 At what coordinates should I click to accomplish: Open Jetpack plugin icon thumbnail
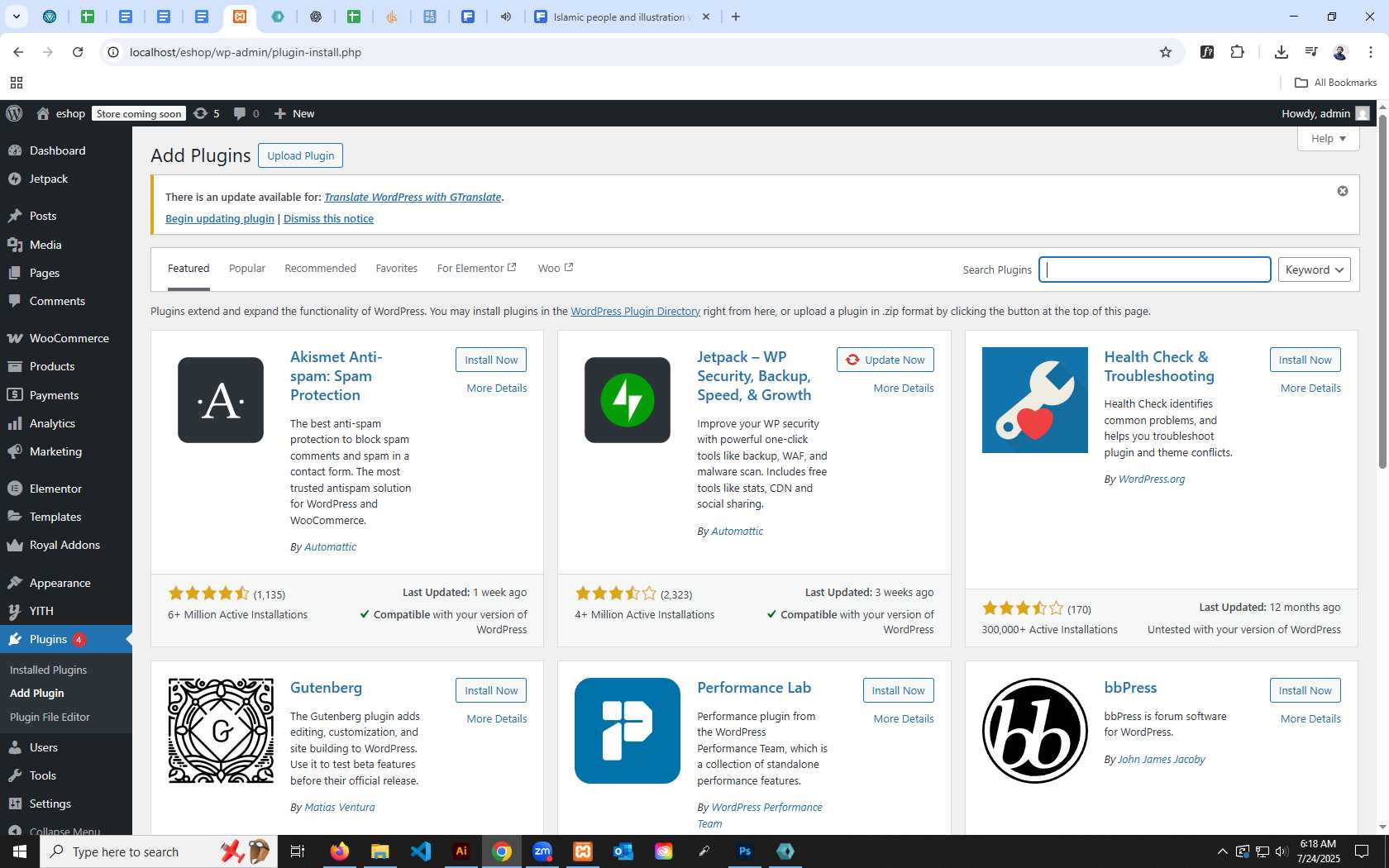click(x=628, y=400)
